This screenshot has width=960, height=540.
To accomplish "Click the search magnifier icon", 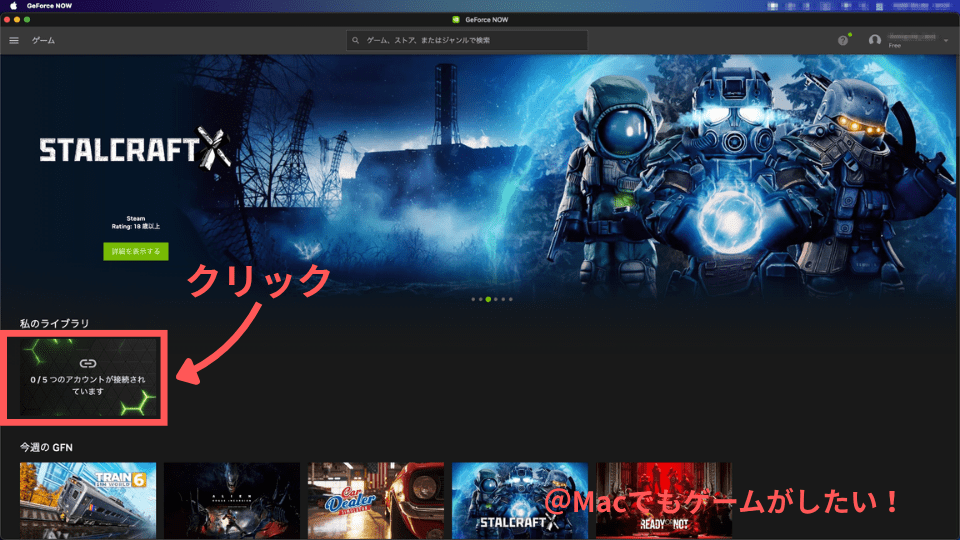I will (x=356, y=41).
